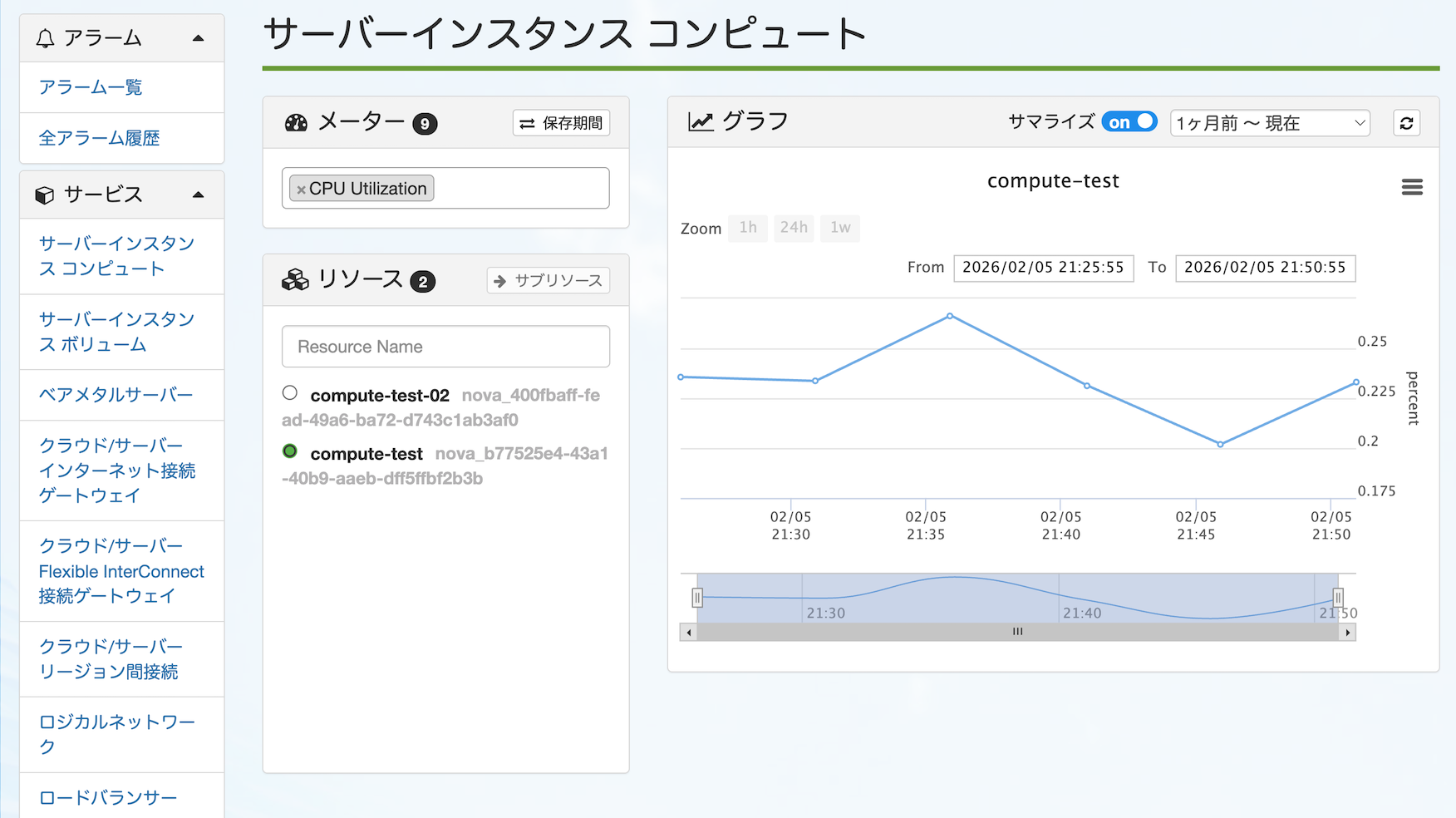Click the メーター gauge icon

[296, 123]
